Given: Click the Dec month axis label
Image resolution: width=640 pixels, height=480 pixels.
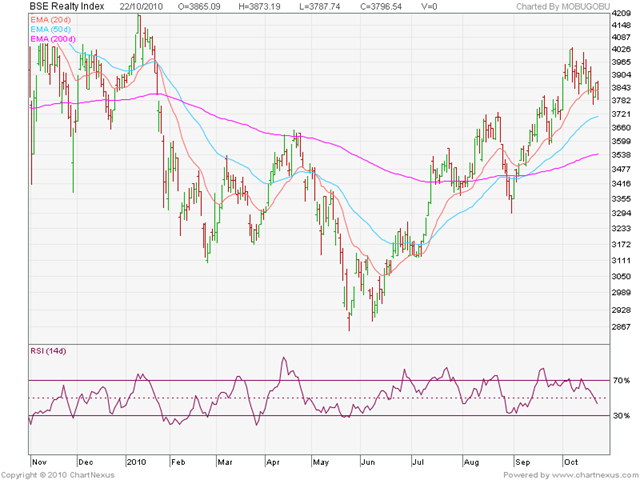Looking at the screenshot, I should 86,462.
